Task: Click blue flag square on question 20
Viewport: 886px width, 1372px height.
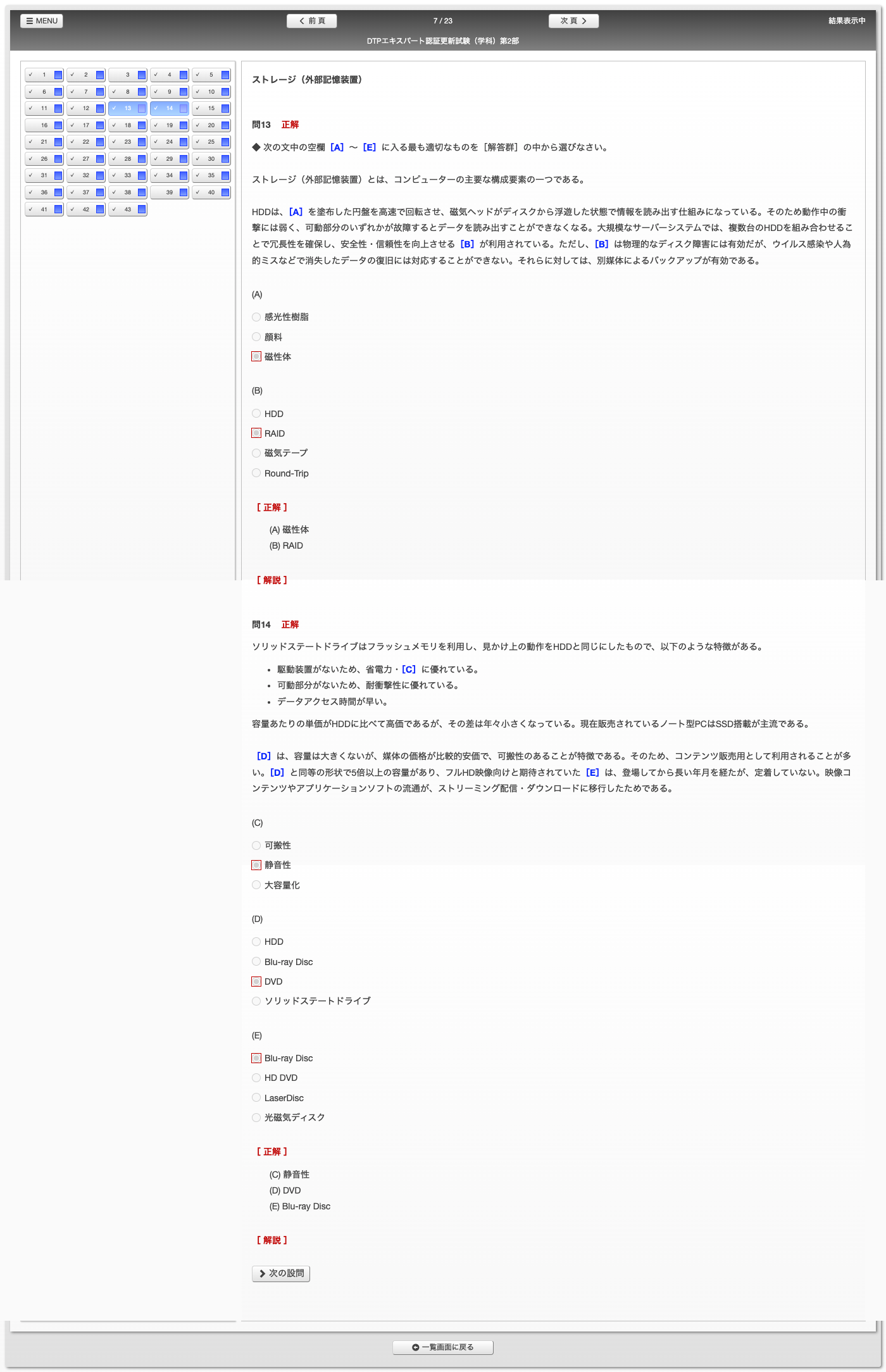Action: (x=225, y=125)
